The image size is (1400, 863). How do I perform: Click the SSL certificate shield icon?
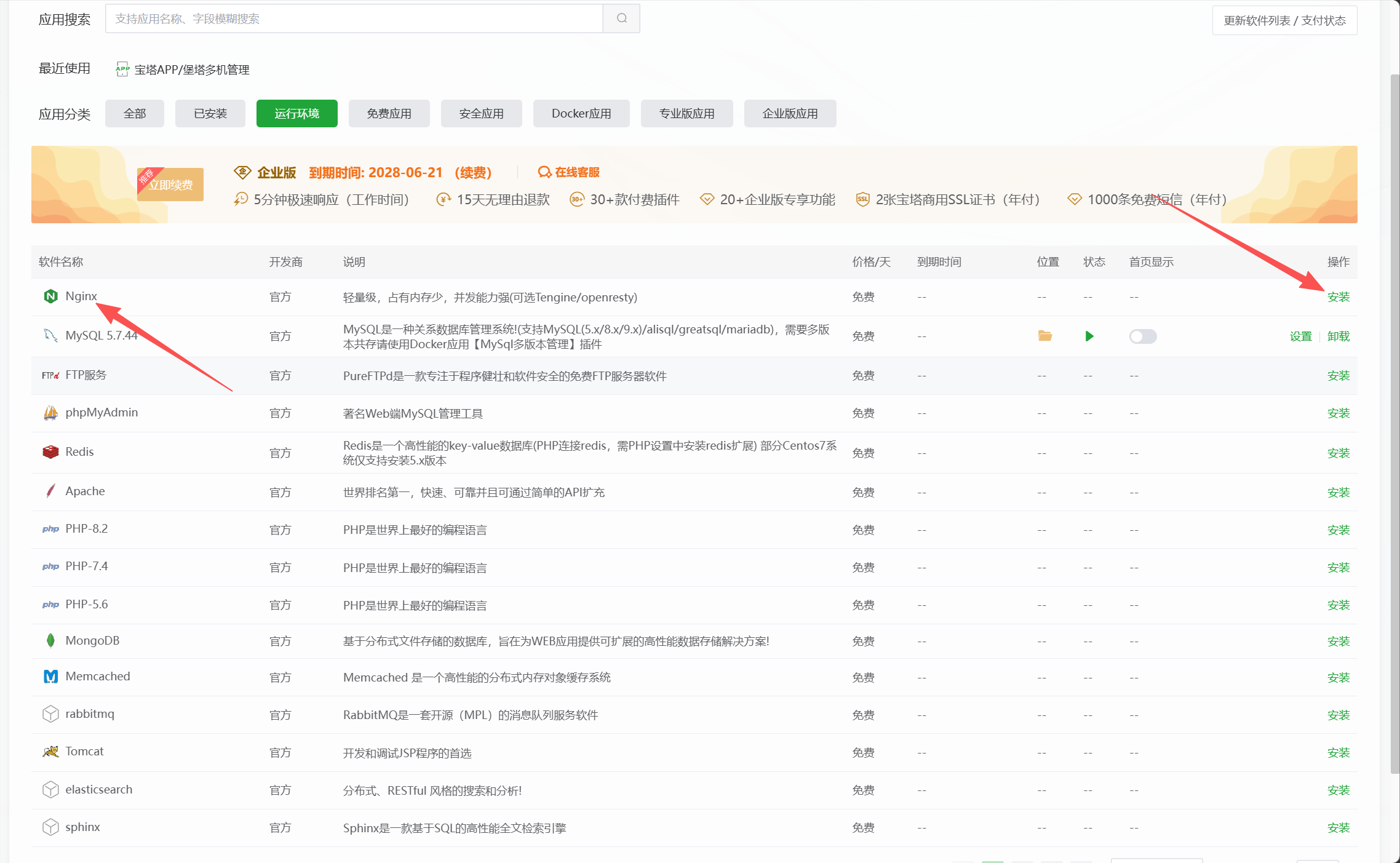[x=863, y=199]
